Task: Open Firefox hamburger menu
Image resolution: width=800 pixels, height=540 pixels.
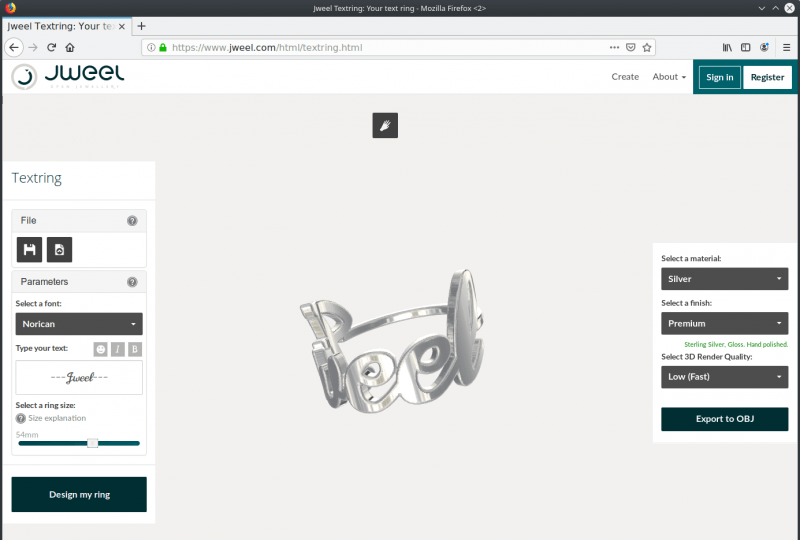Action: [786, 47]
